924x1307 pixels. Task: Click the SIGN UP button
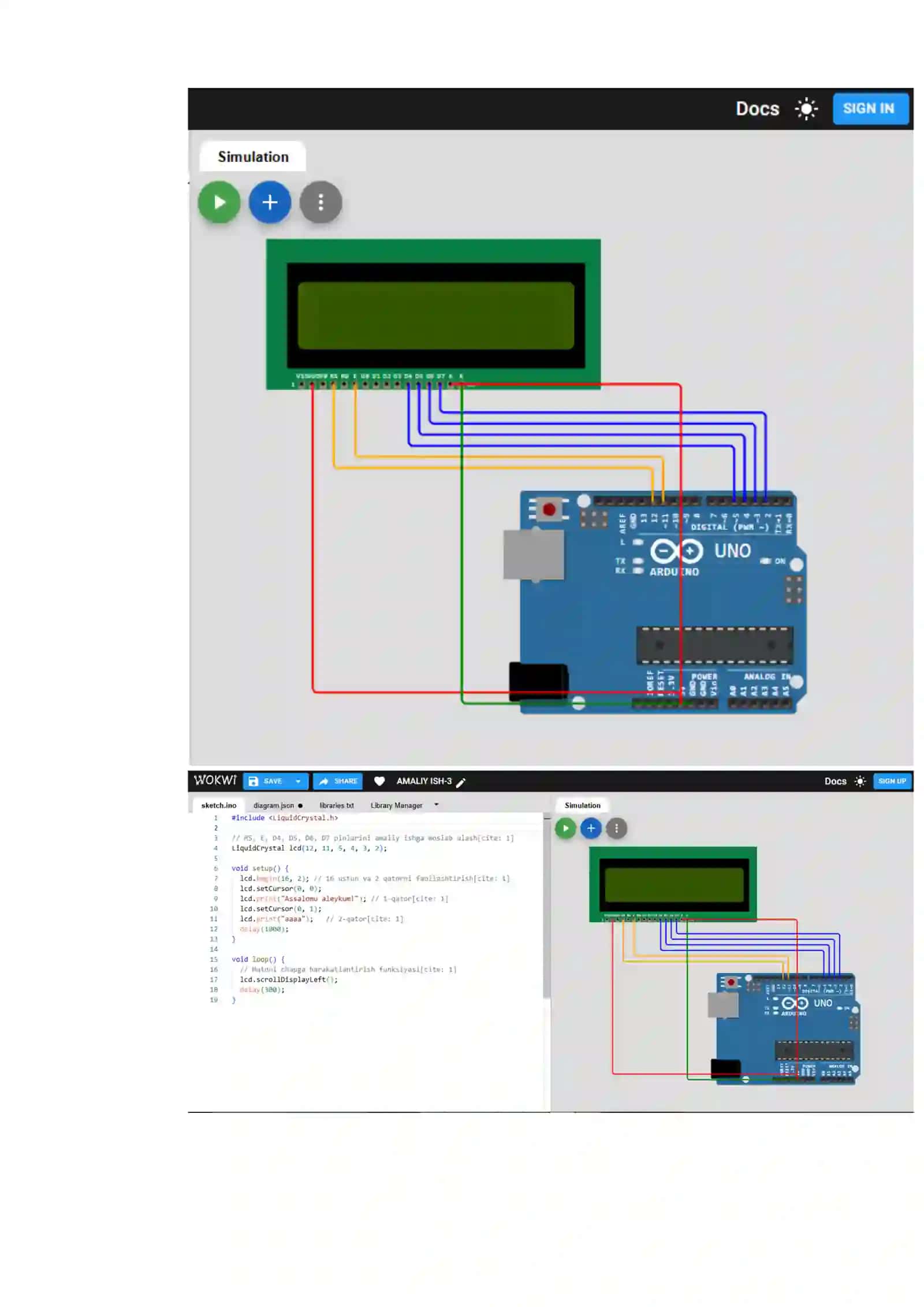(x=892, y=781)
